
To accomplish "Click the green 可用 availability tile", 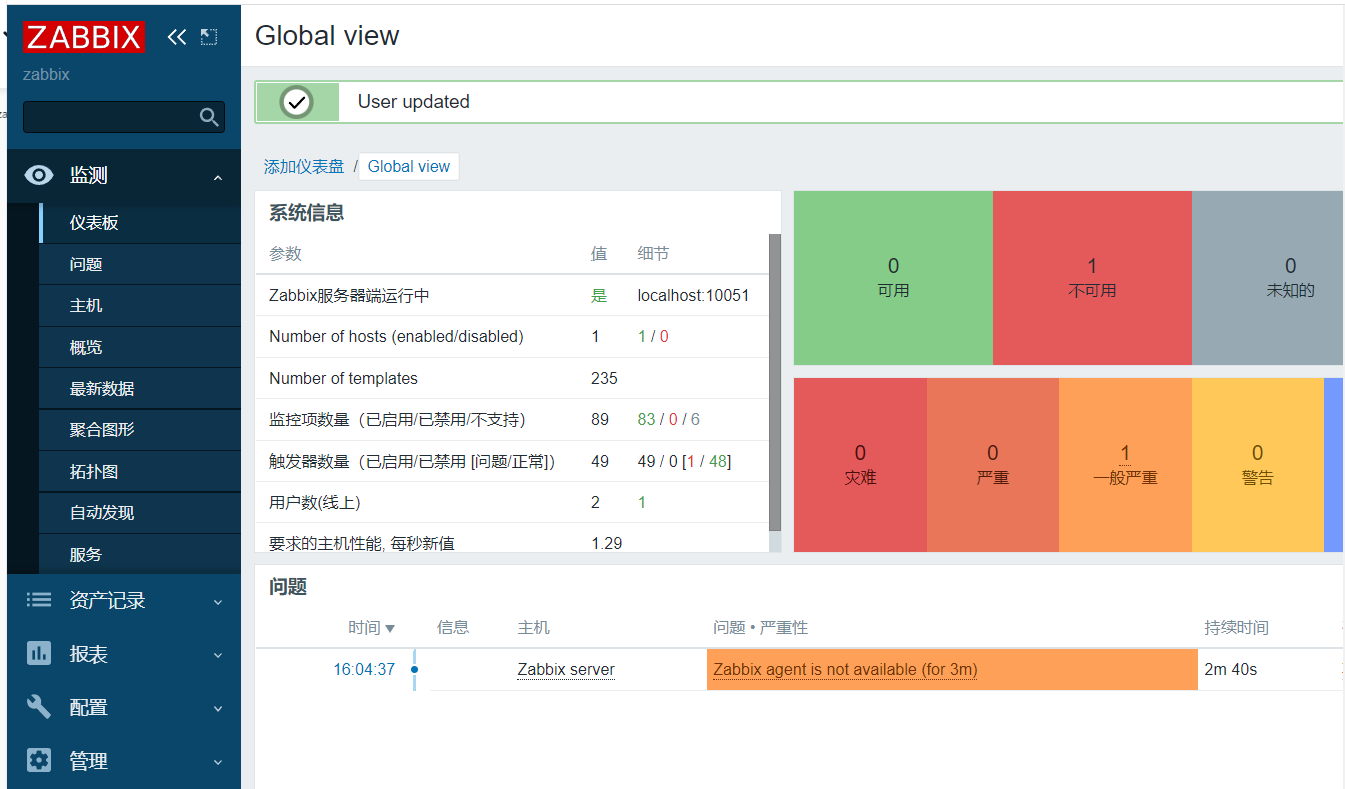I will (893, 277).
